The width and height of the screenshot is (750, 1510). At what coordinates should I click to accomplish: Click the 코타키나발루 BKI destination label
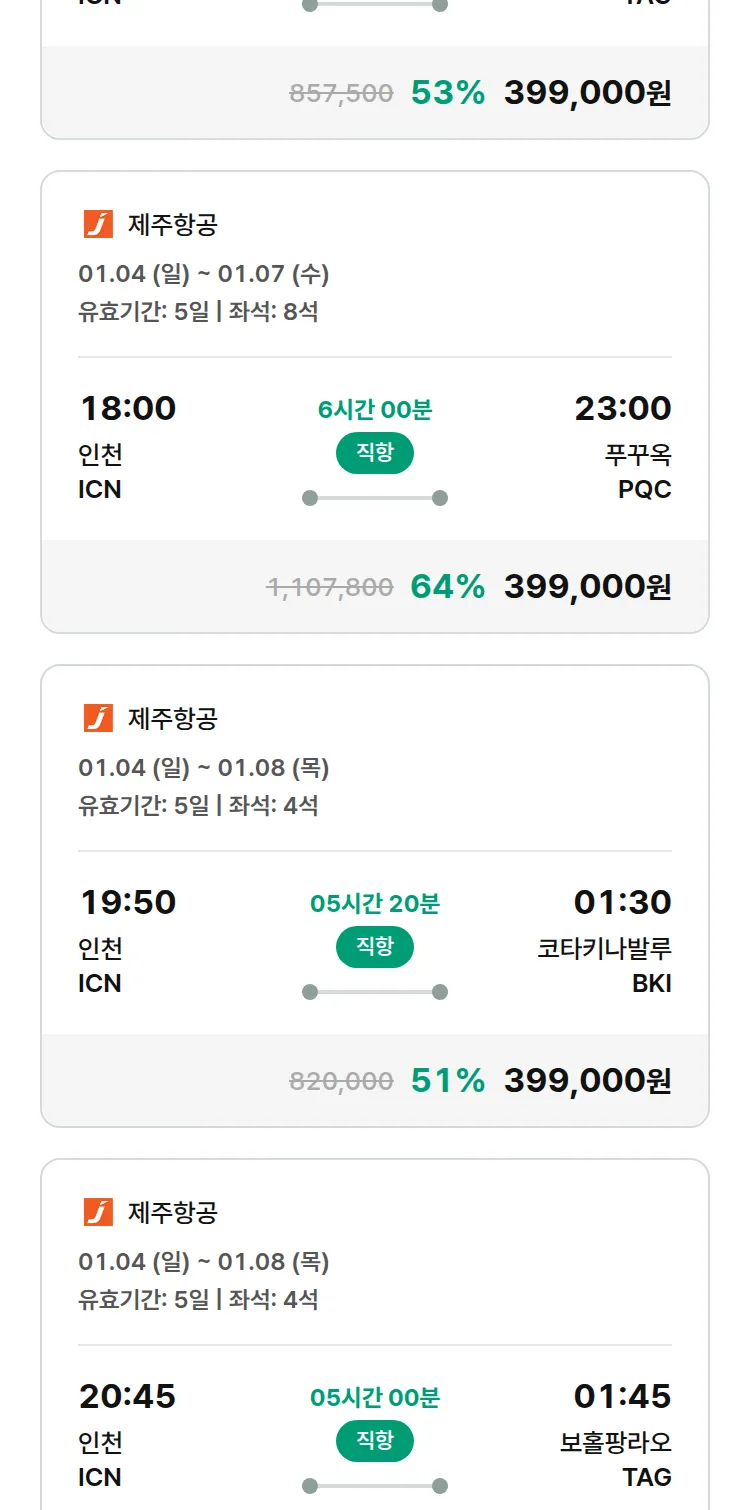[604, 965]
